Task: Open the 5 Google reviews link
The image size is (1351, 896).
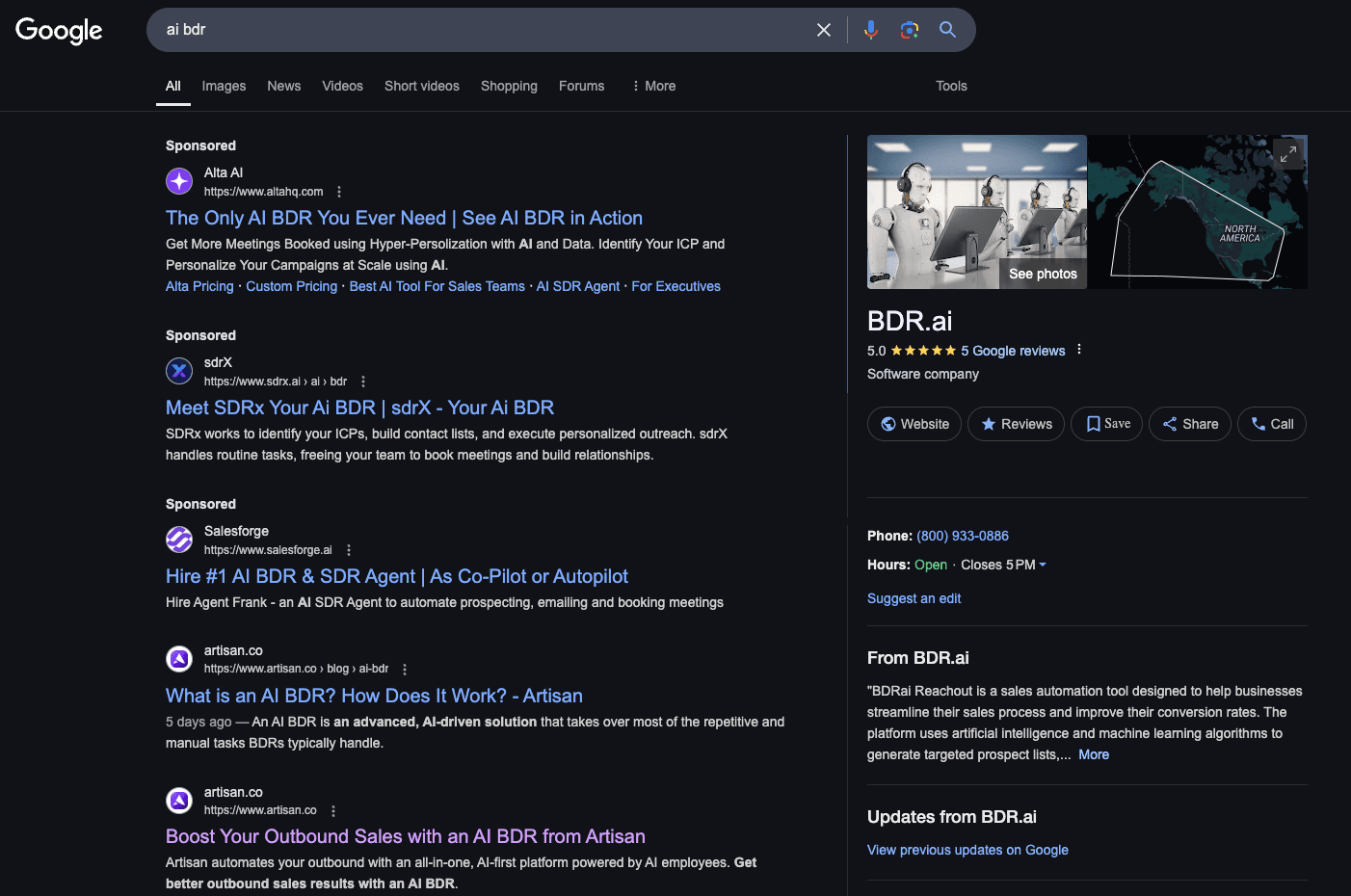Action: tap(1014, 351)
